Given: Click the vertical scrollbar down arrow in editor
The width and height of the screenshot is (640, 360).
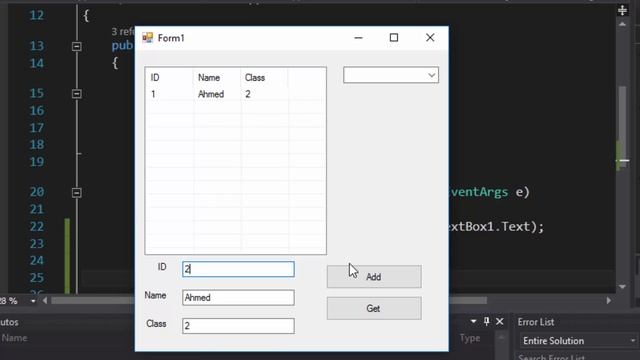Looking at the screenshot, I should pyautogui.click(x=622, y=287).
